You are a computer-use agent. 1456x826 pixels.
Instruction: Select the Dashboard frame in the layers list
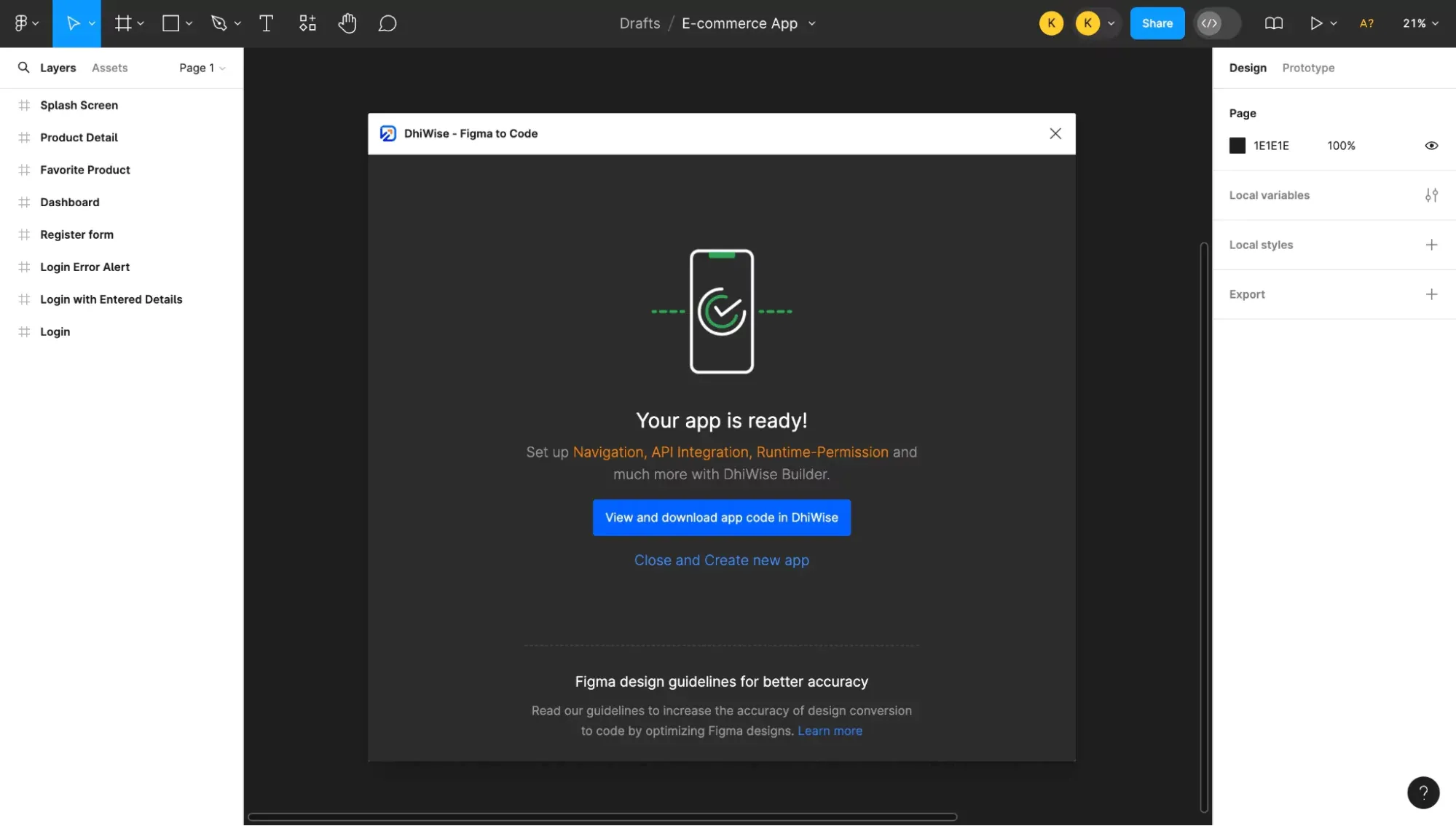click(69, 202)
